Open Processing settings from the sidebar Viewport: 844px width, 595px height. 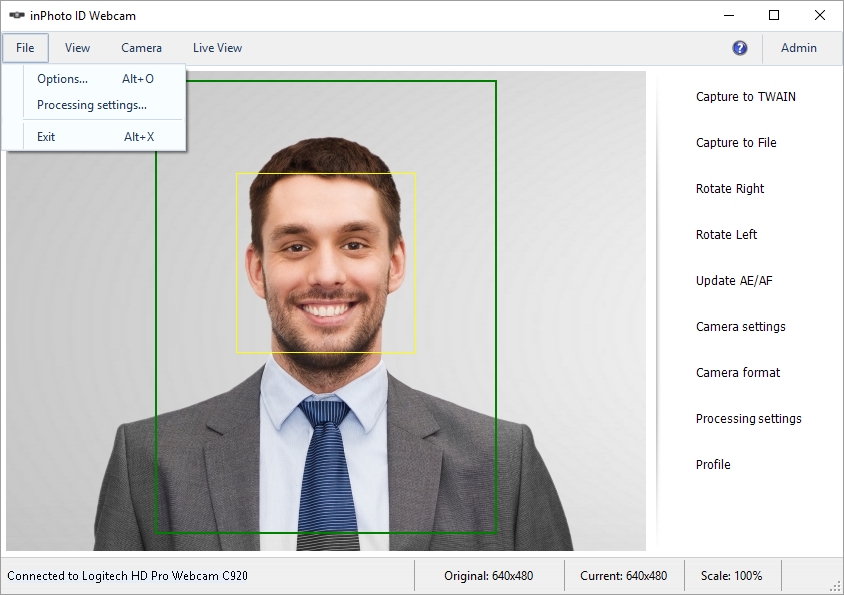pos(748,419)
